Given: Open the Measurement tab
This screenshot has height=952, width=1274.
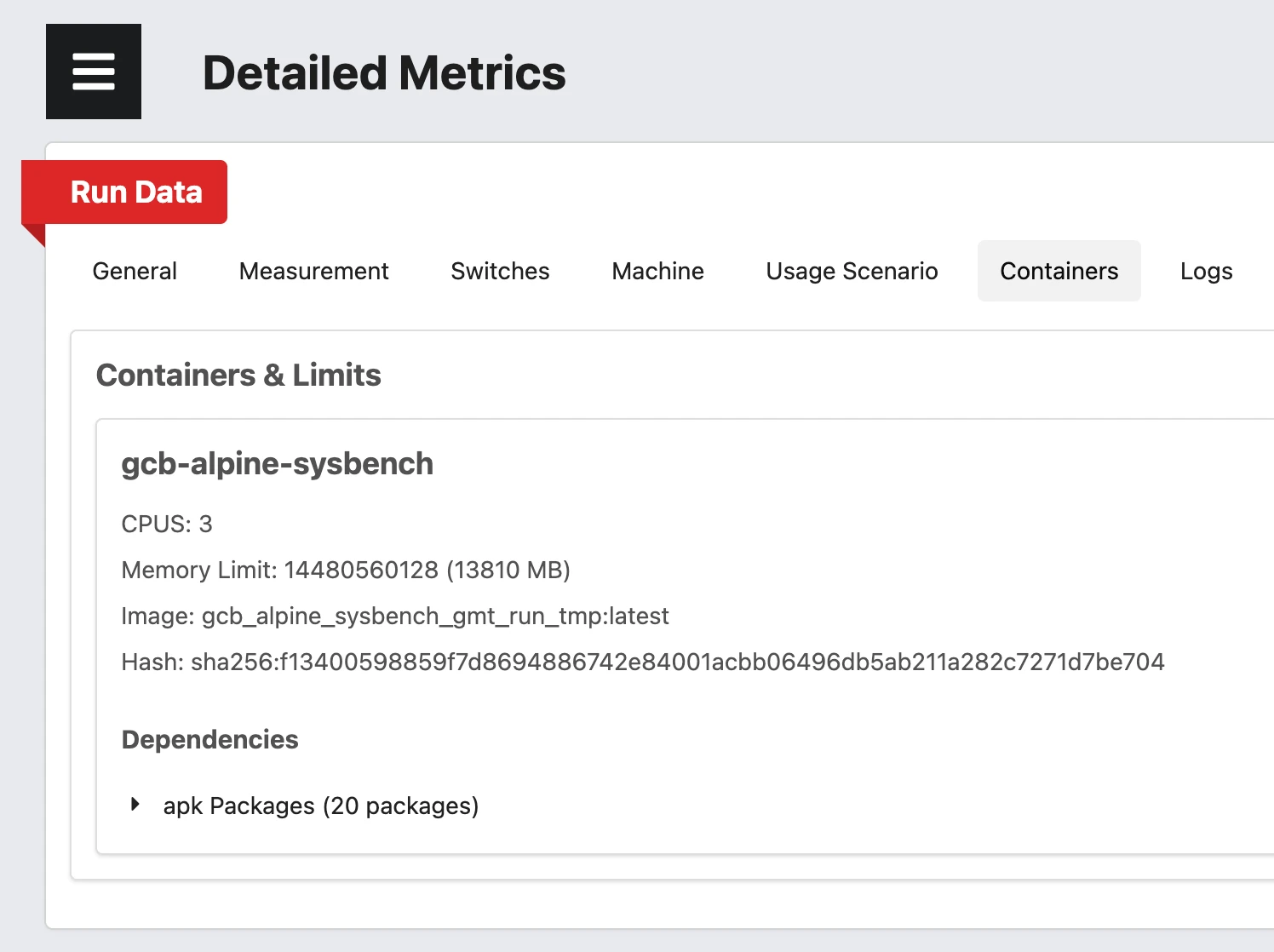Looking at the screenshot, I should [x=313, y=271].
